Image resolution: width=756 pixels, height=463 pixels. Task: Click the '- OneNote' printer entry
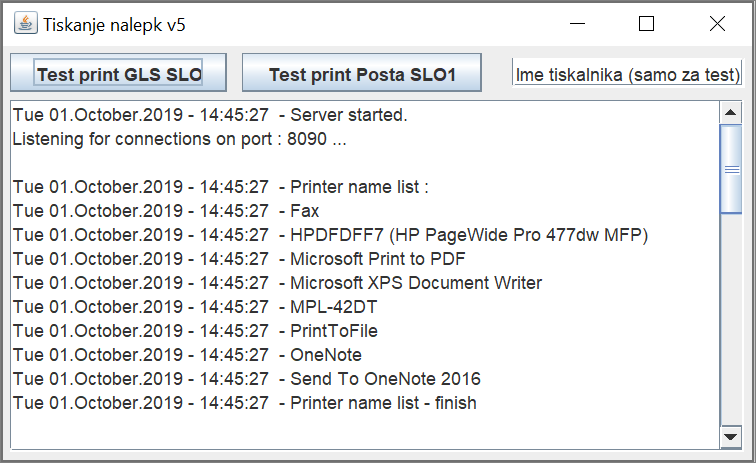187,355
